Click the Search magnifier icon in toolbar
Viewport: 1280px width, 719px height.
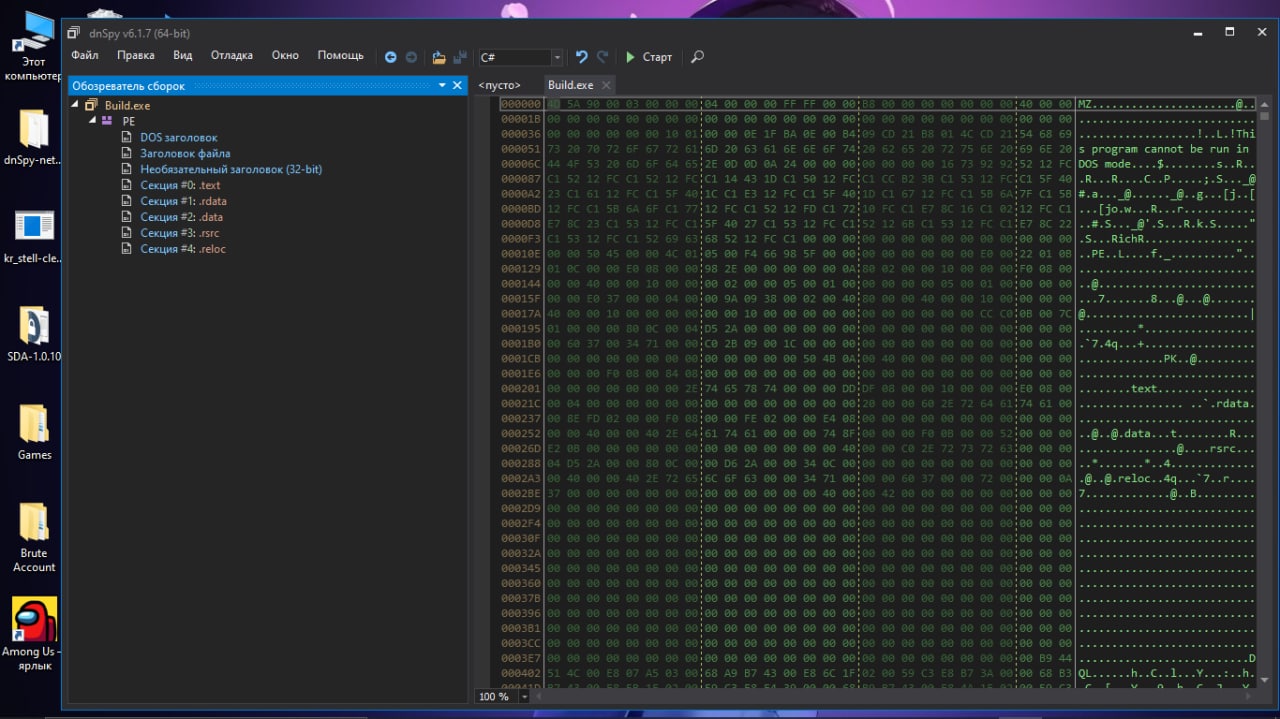pyautogui.click(x=697, y=57)
